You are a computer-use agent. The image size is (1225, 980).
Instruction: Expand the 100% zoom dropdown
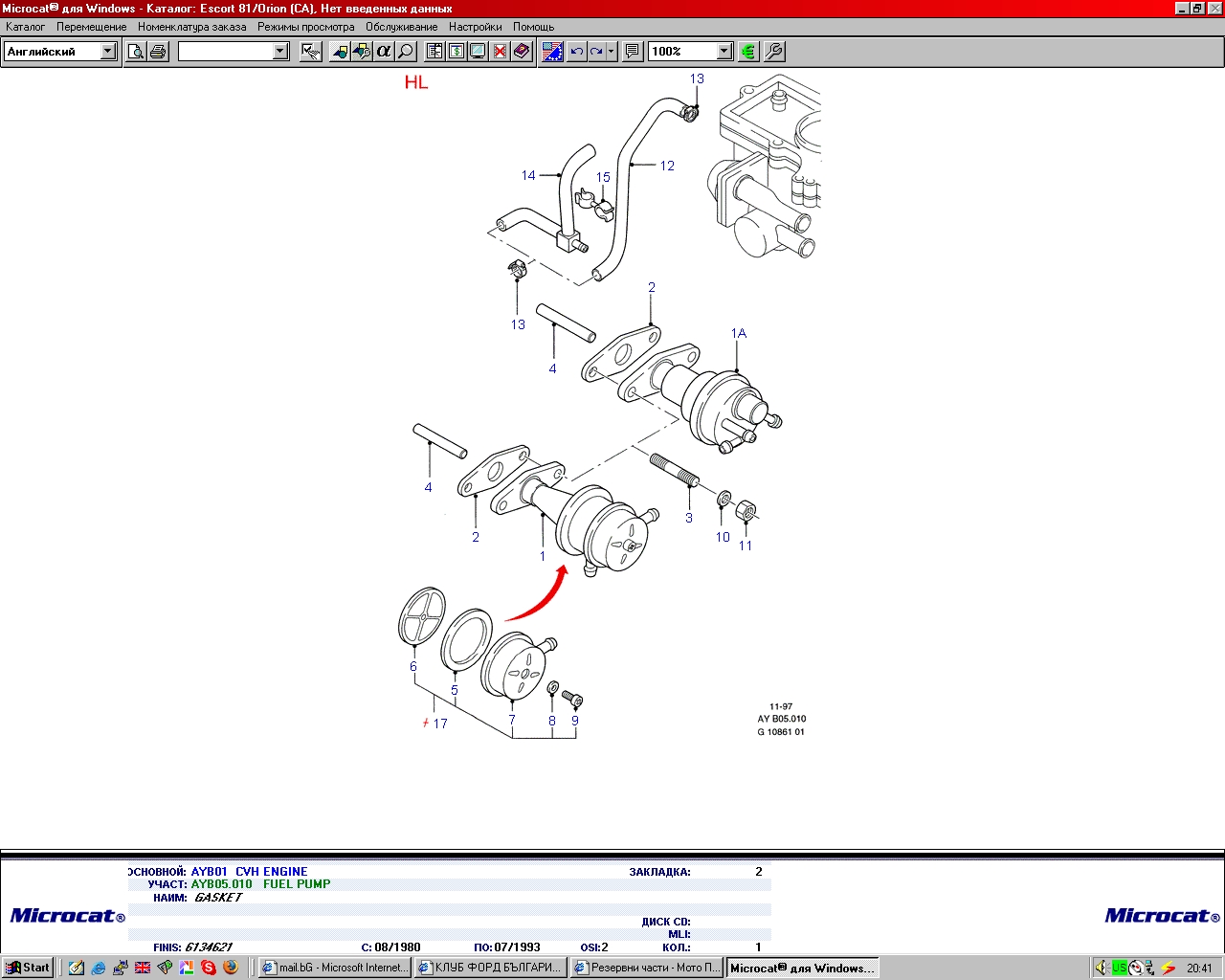coord(724,52)
